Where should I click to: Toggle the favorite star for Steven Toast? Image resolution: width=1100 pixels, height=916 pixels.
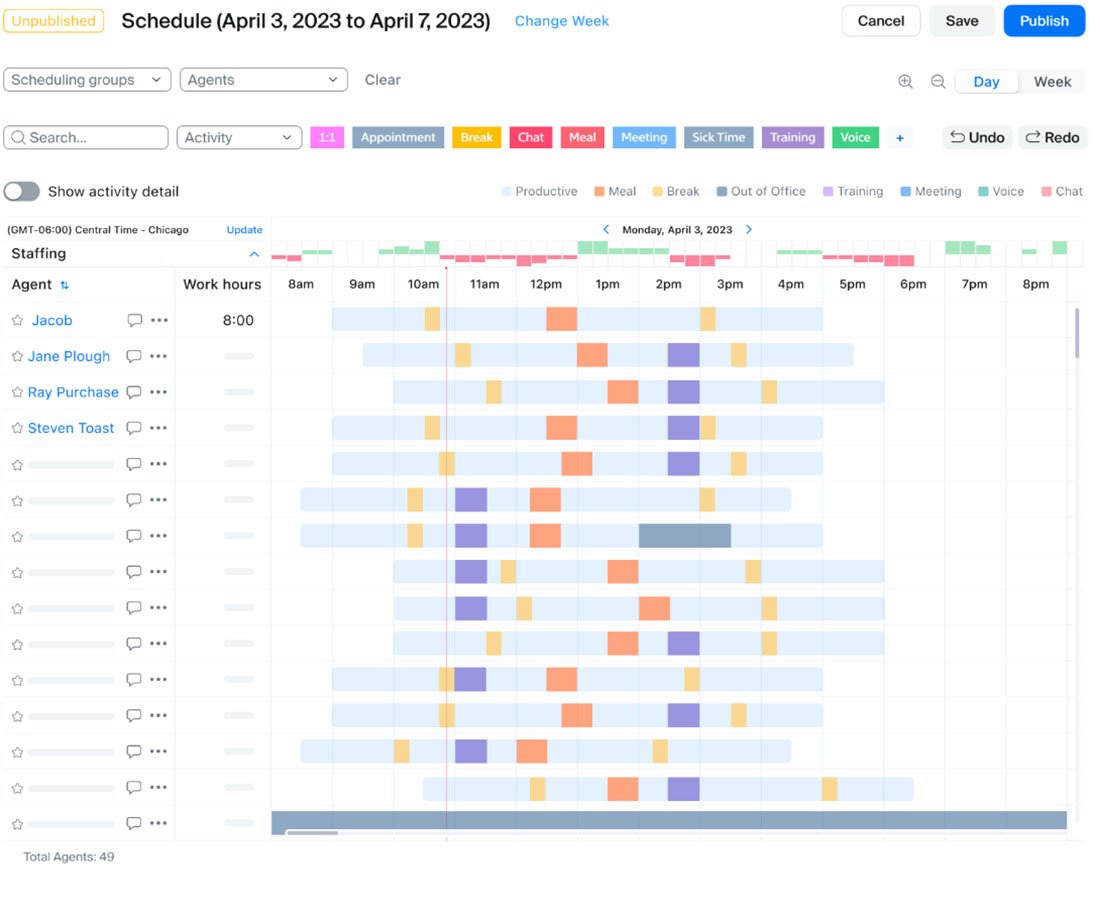pos(19,428)
